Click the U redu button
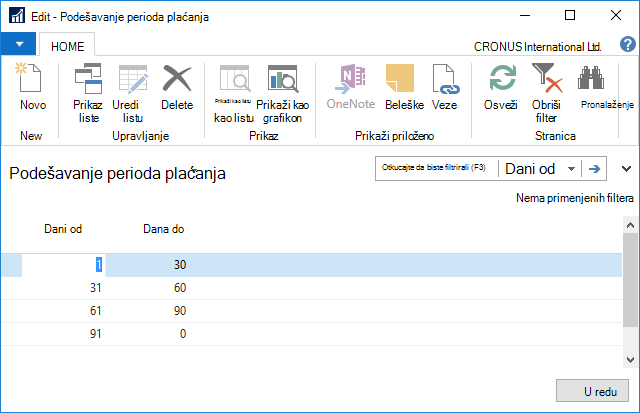The height and width of the screenshot is (413, 640). coord(592,391)
